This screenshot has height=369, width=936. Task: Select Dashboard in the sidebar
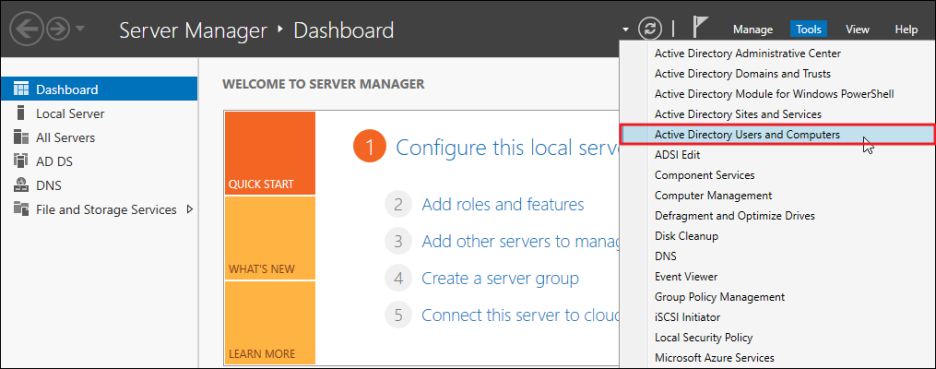(99, 89)
